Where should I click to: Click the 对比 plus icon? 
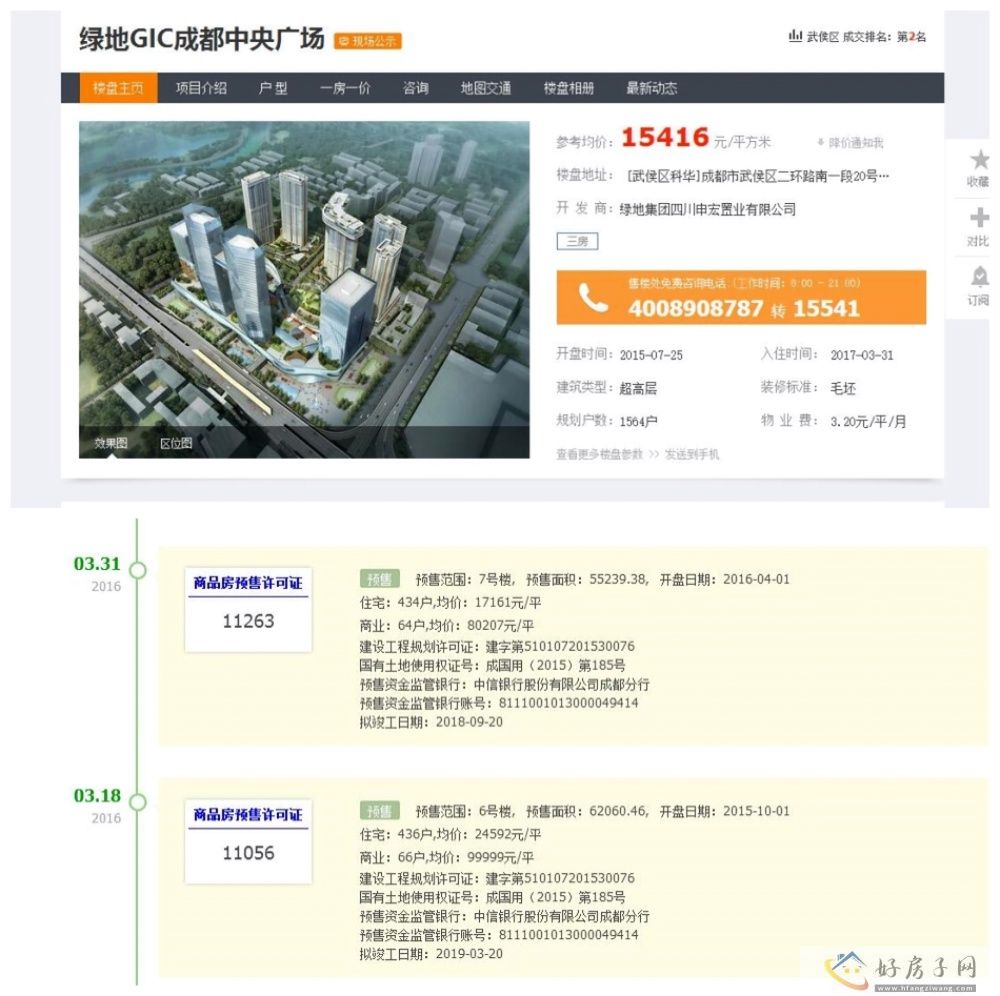click(979, 219)
